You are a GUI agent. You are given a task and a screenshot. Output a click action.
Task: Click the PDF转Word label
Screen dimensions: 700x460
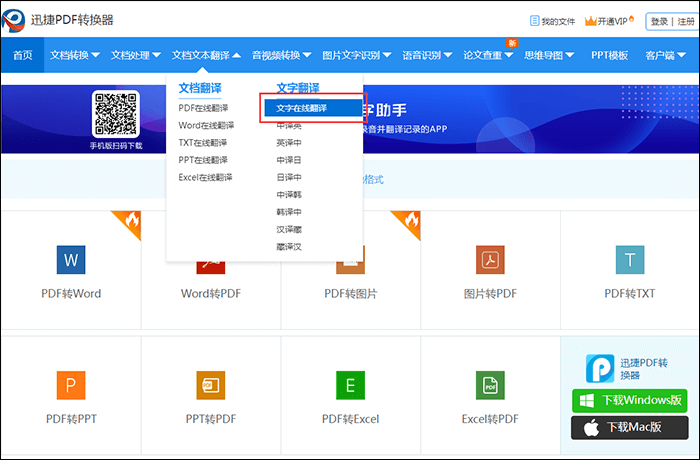click(x=71, y=293)
